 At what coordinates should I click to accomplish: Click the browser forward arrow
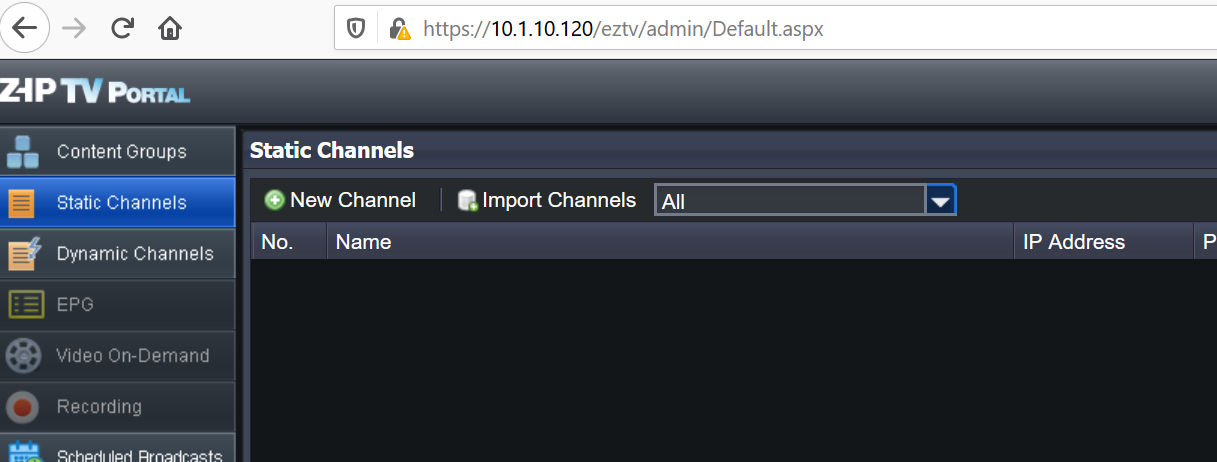[73, 28]
